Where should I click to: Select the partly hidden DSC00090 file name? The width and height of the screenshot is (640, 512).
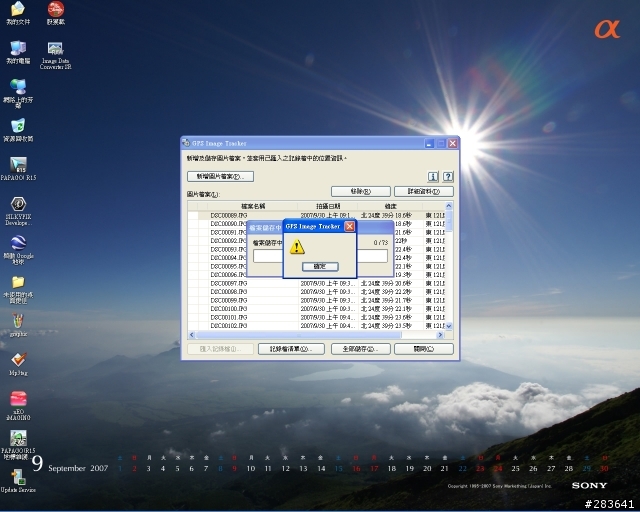click(x=228, y=224)
